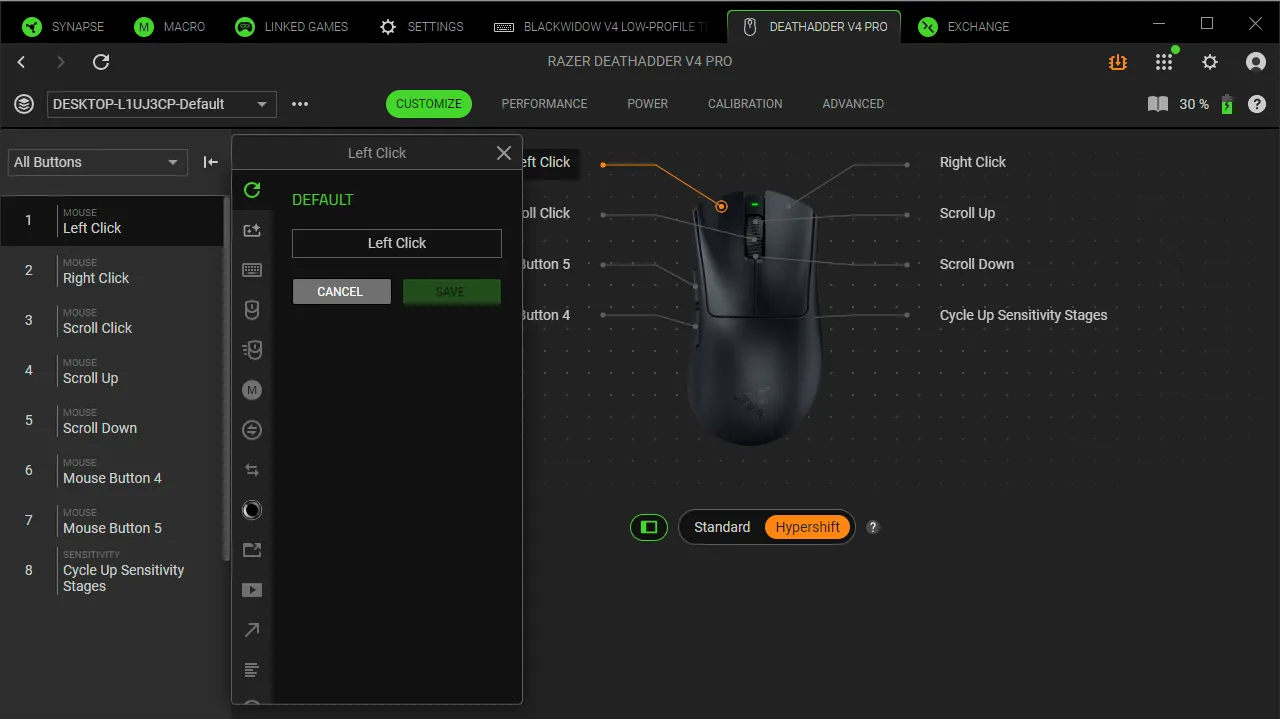
Task: Switch to Hypershift mapping mode
Action: pyautogui.click(x=808, y=527)
